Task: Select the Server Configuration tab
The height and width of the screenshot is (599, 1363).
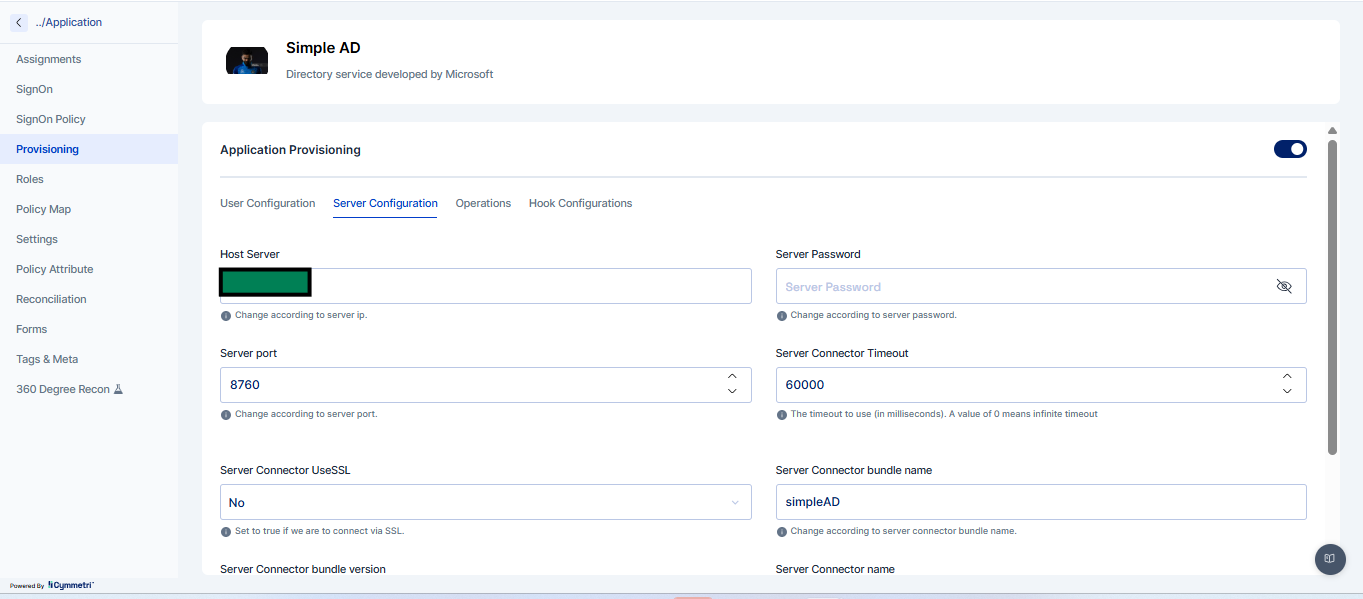Action: pyautogui.click(x=385, y=203)
